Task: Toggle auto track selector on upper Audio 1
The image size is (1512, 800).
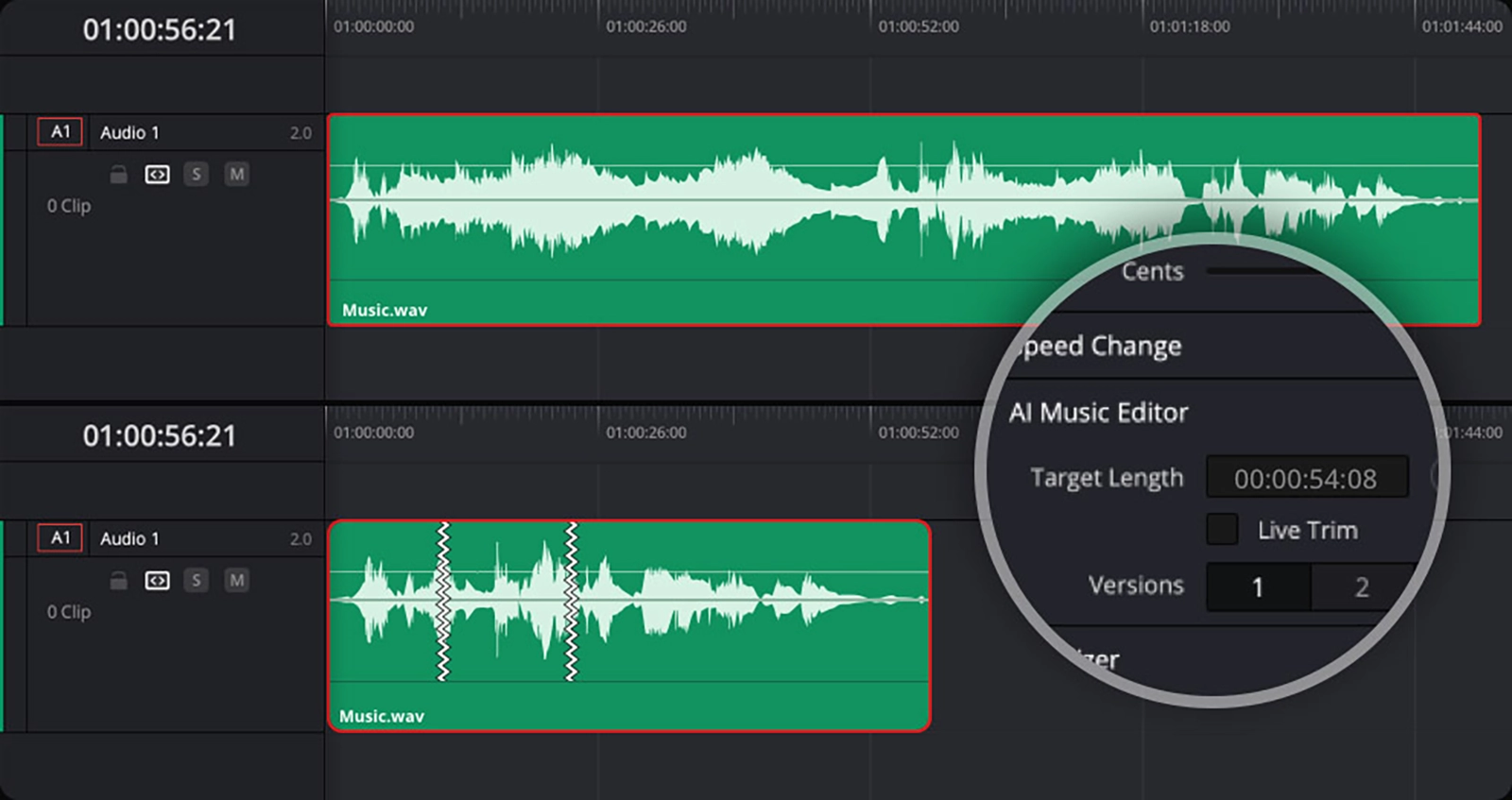Action: (x=157, y=175)
